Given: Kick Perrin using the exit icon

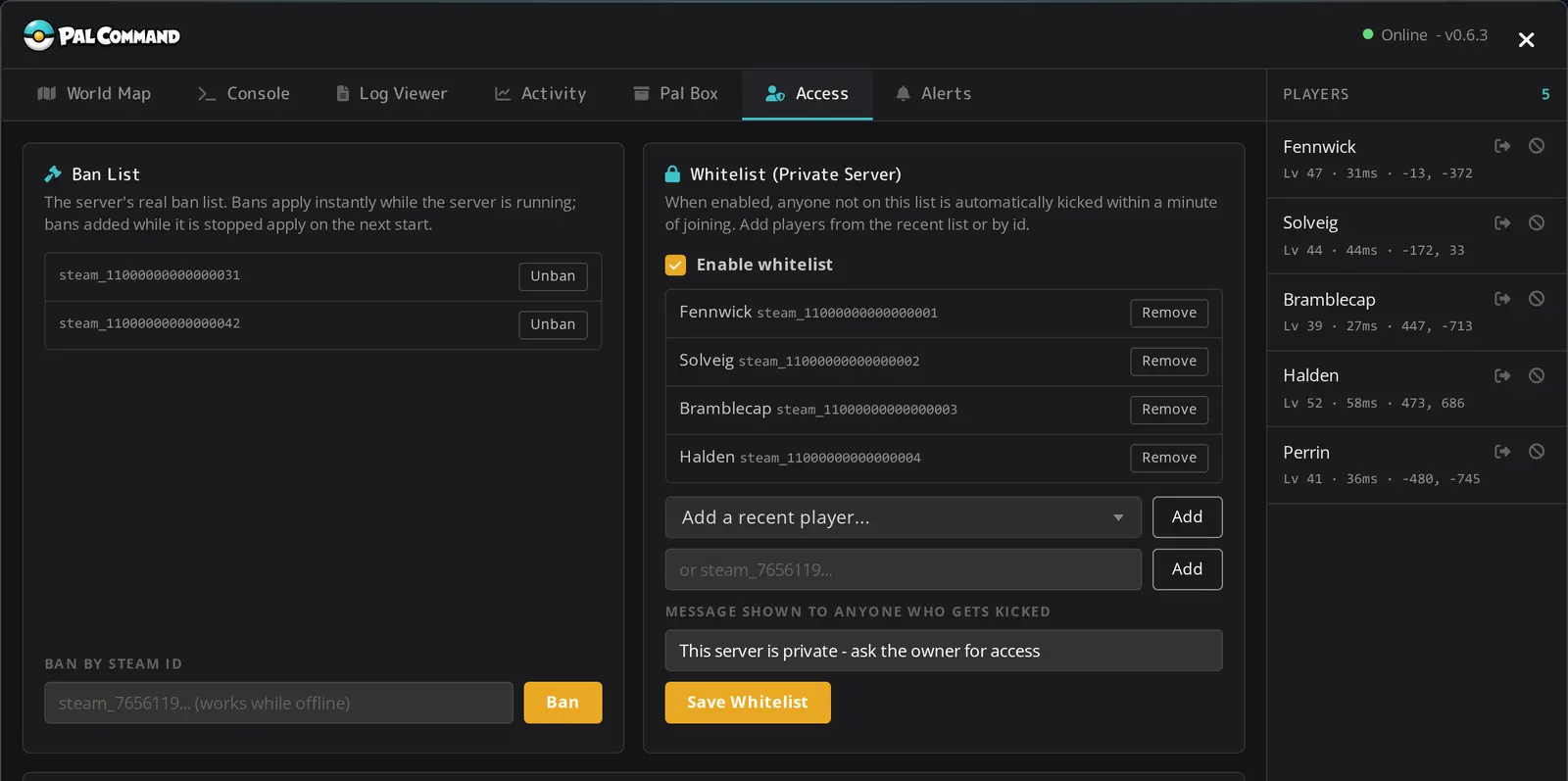Looking at the screenshot, I should coord(1502,452).
